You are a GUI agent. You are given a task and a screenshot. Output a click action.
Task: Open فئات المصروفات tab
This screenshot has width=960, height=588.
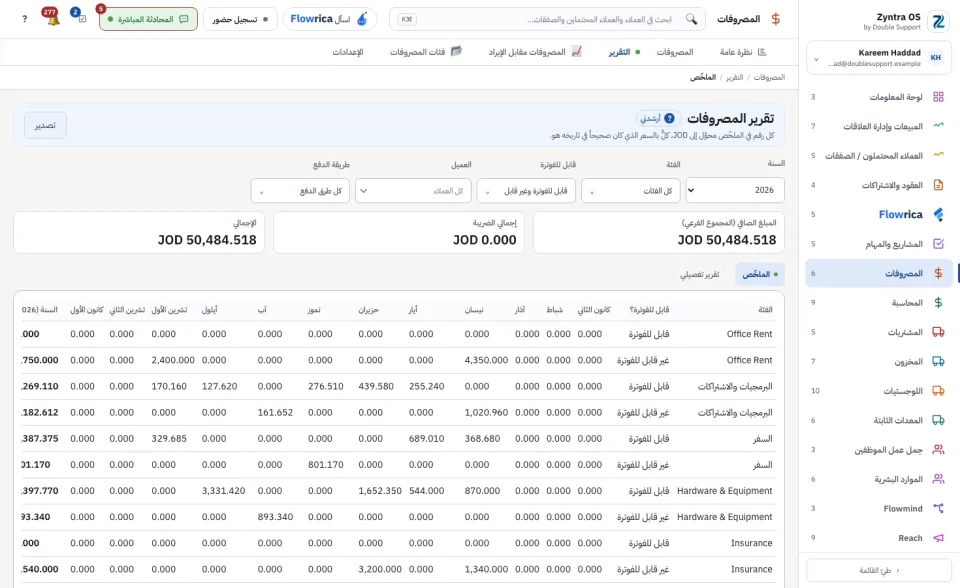pyautogui.click(x=426, y=52)
